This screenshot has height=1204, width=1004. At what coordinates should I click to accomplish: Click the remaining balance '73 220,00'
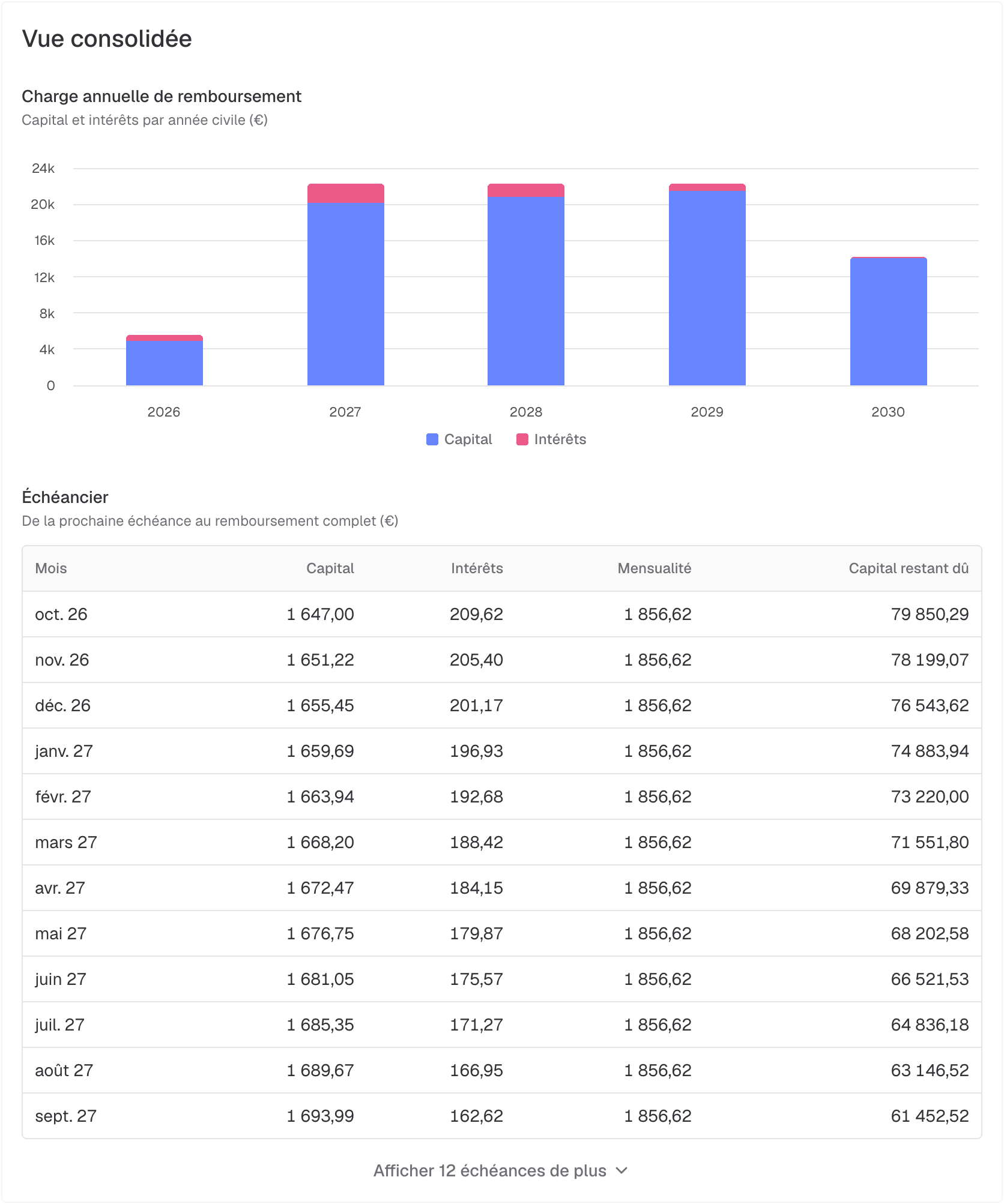[x=930, y=796]
